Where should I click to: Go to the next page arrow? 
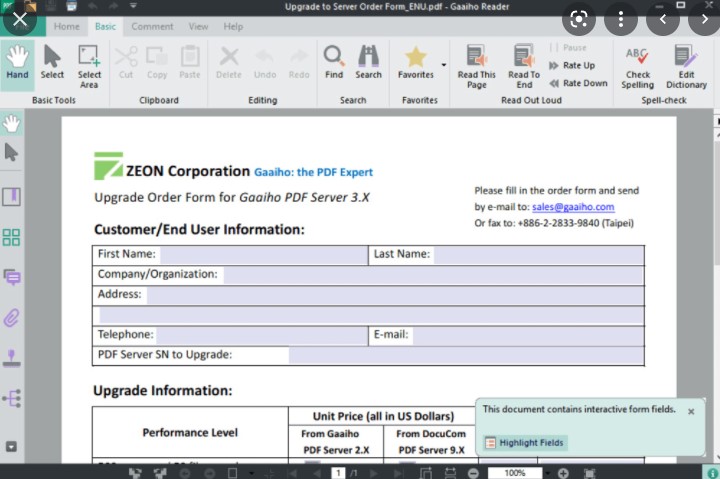click(x=374, y=473)
